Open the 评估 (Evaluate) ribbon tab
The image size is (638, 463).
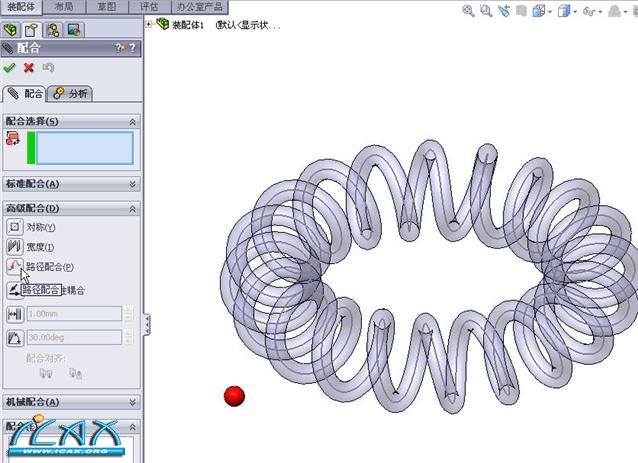coord(148,6)
